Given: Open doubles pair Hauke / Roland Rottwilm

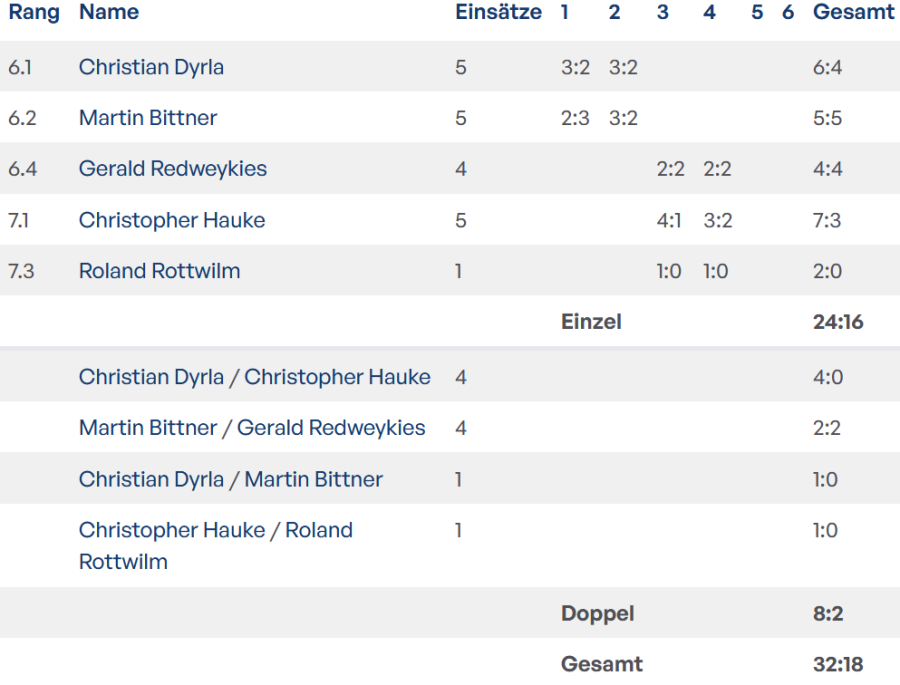Looking at the screenshot, I should [215, 530].
